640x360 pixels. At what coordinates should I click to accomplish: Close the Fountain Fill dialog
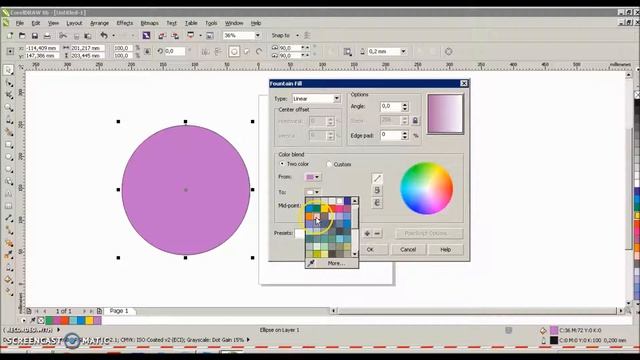pos(464,83)
